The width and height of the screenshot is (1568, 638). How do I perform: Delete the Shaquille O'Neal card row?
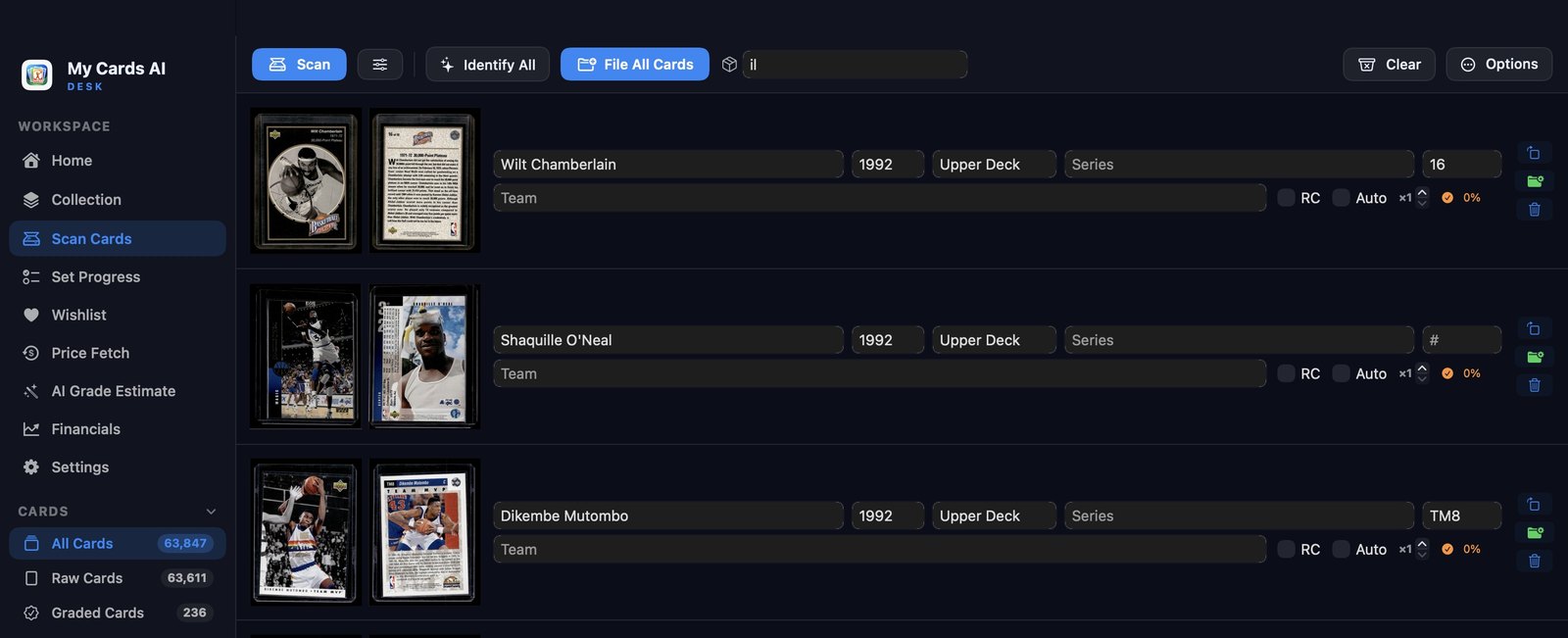pos(1535,385)
